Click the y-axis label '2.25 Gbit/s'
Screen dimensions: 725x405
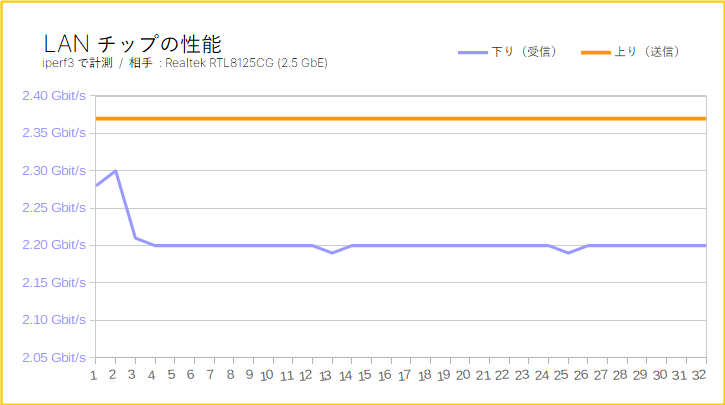point(54,208)
